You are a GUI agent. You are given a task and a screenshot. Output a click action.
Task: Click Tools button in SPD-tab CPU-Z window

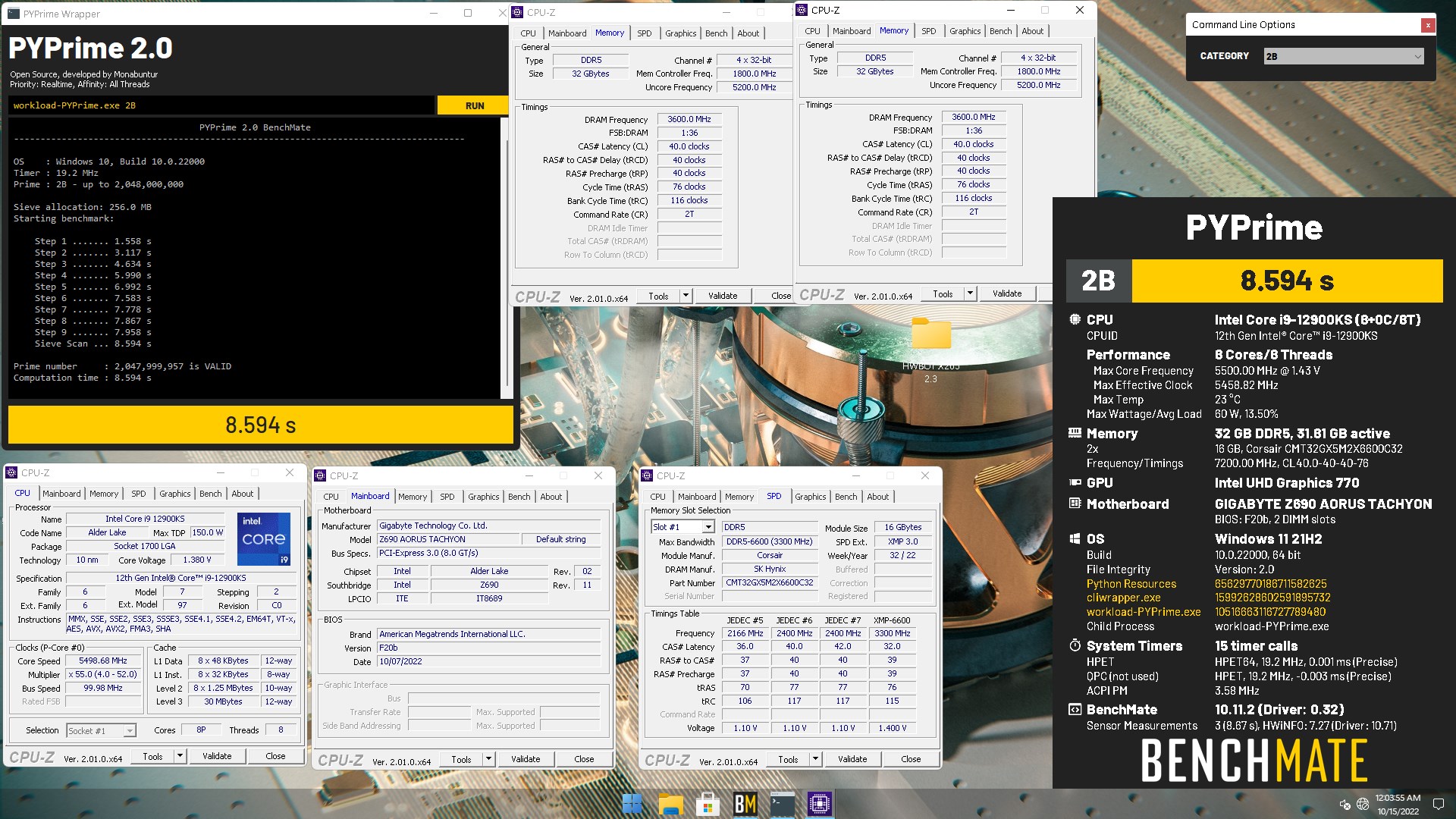click(788, 759)
